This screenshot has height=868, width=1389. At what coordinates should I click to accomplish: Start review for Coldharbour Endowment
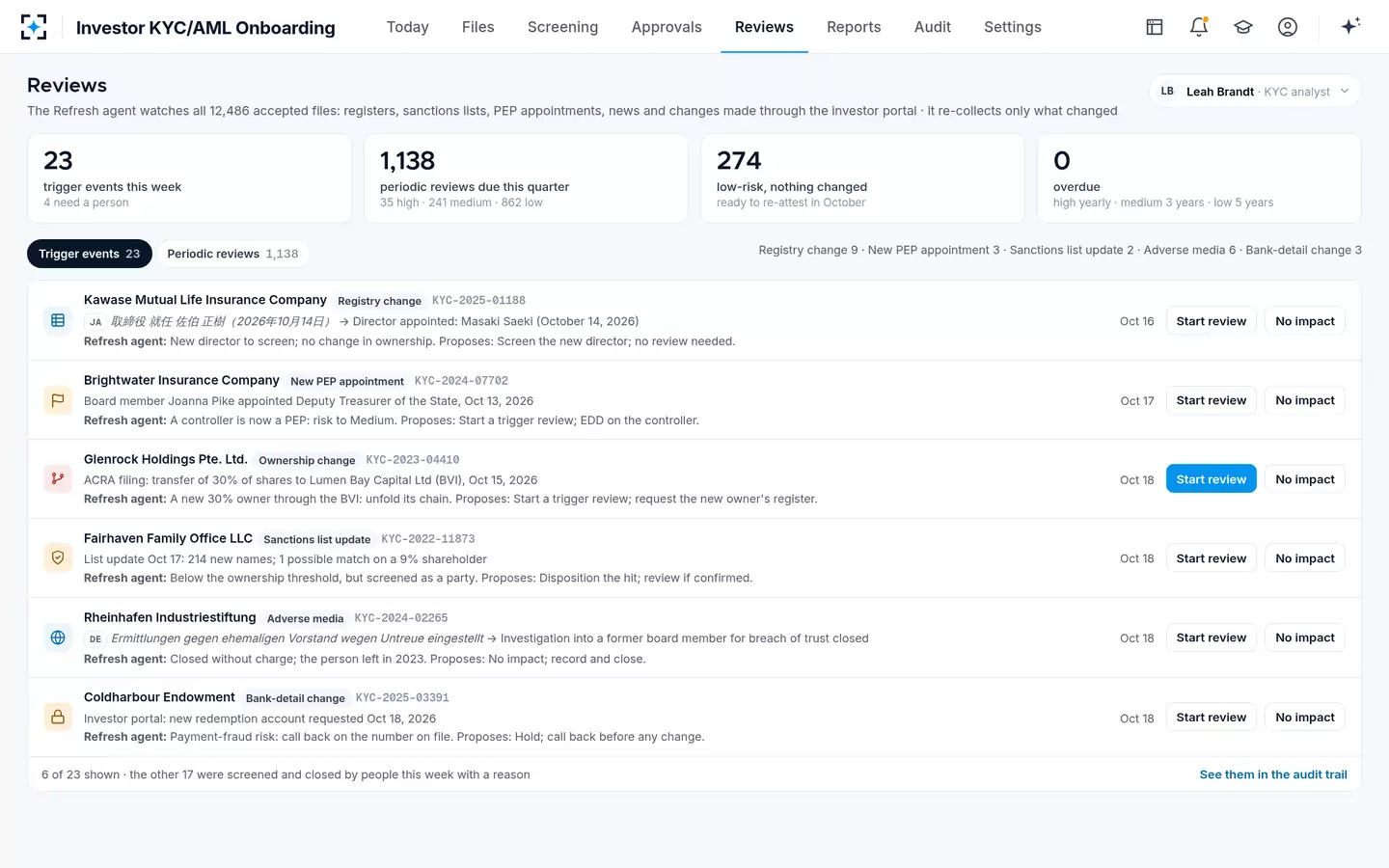click(x=1211, y=718)
